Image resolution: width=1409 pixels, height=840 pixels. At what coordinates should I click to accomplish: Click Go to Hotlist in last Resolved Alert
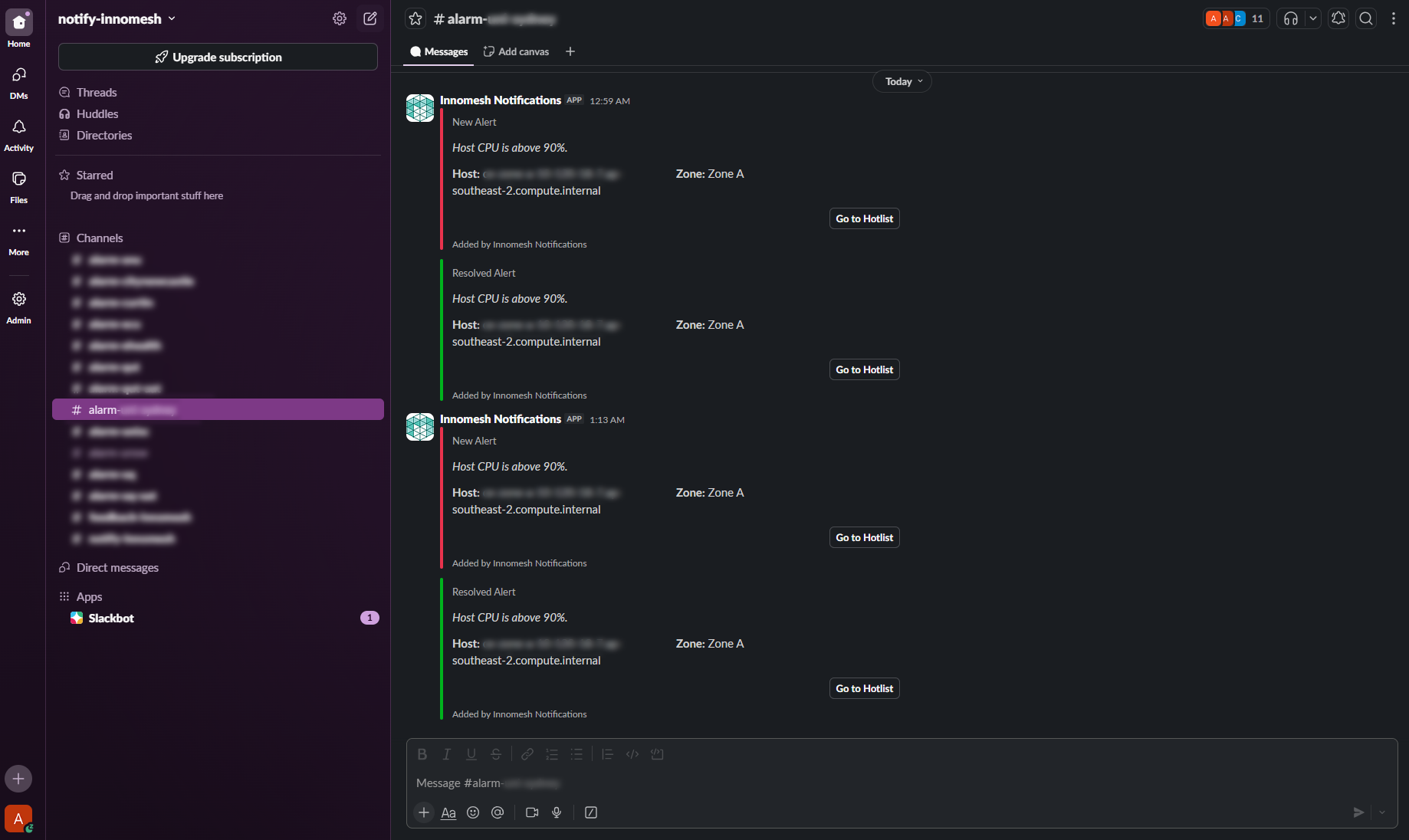(864, 688)
